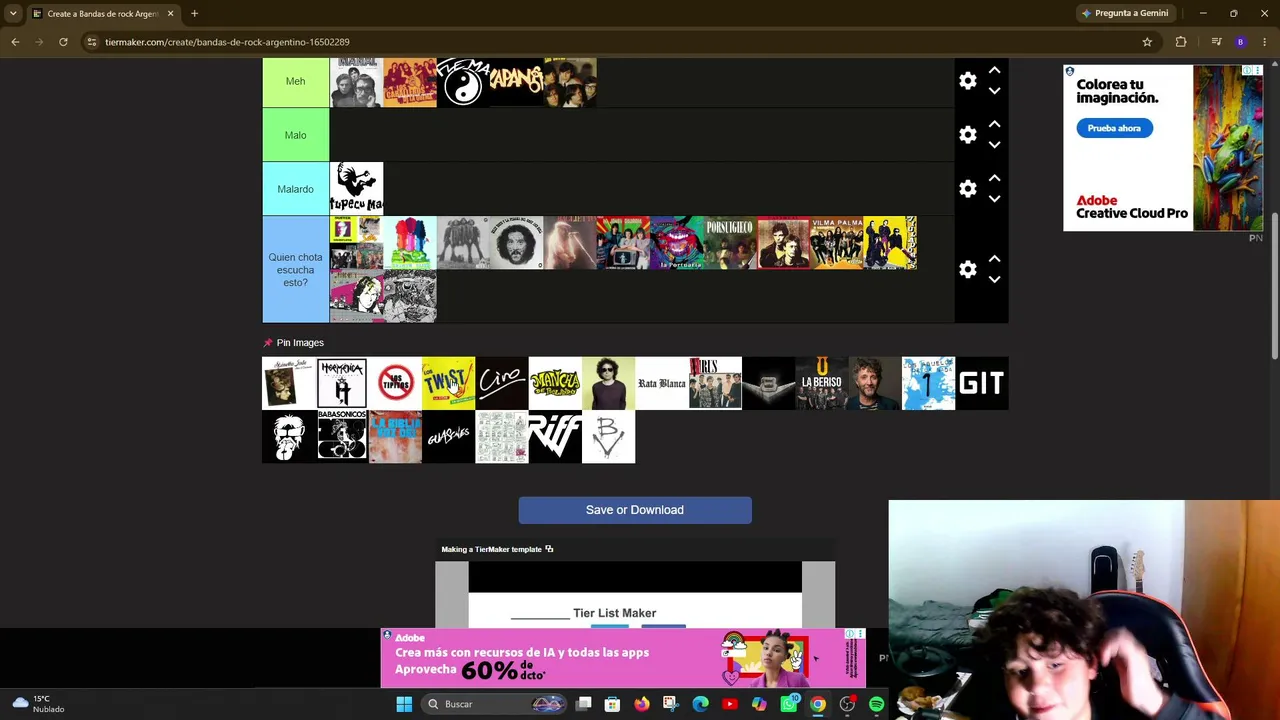Viewport: 1280px width, 720px height.
Task: Open Microsoft Edge from the taskbar
Action: (700, 704)
